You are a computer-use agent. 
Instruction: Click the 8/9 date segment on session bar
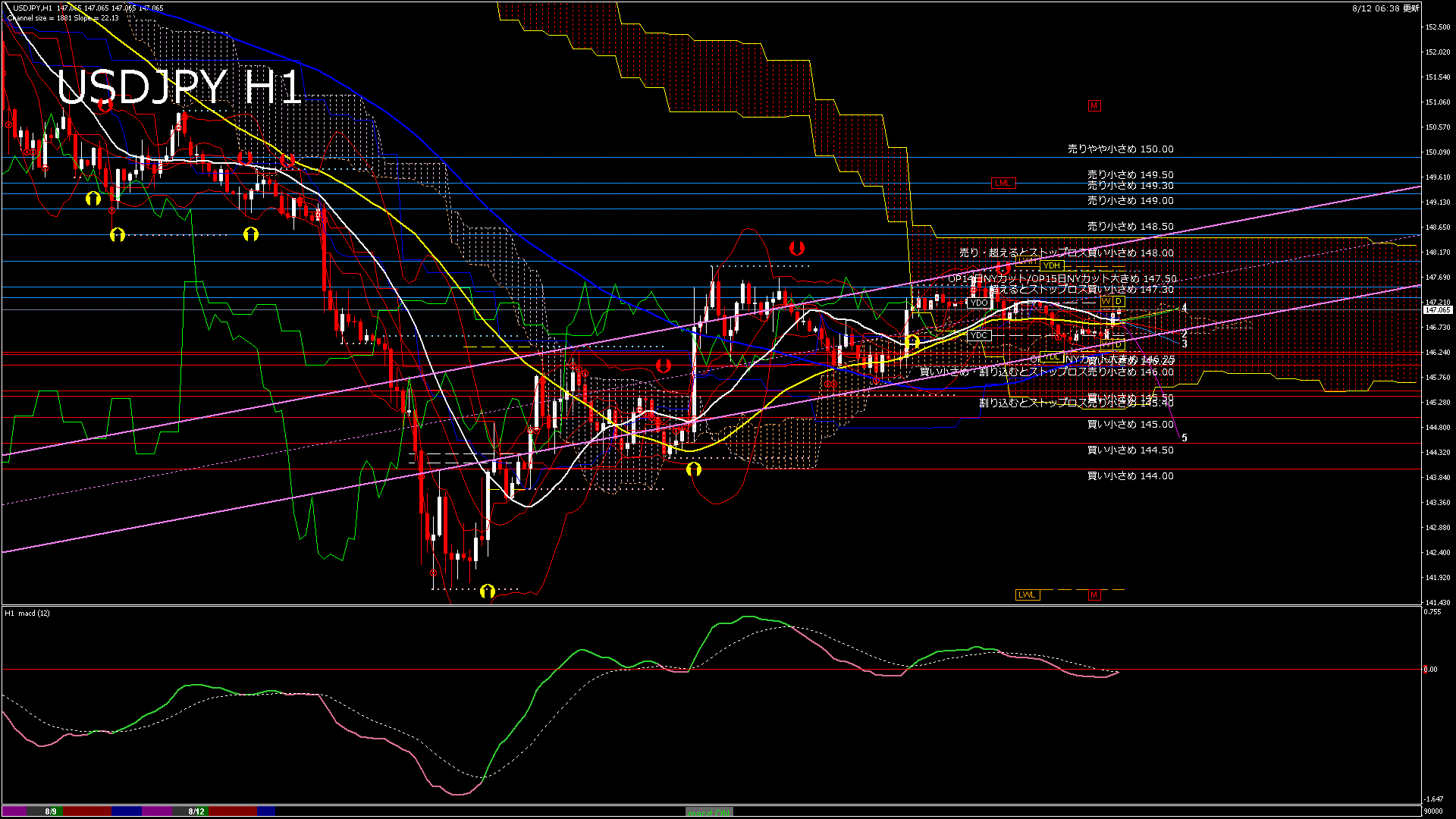coord(50,811)
